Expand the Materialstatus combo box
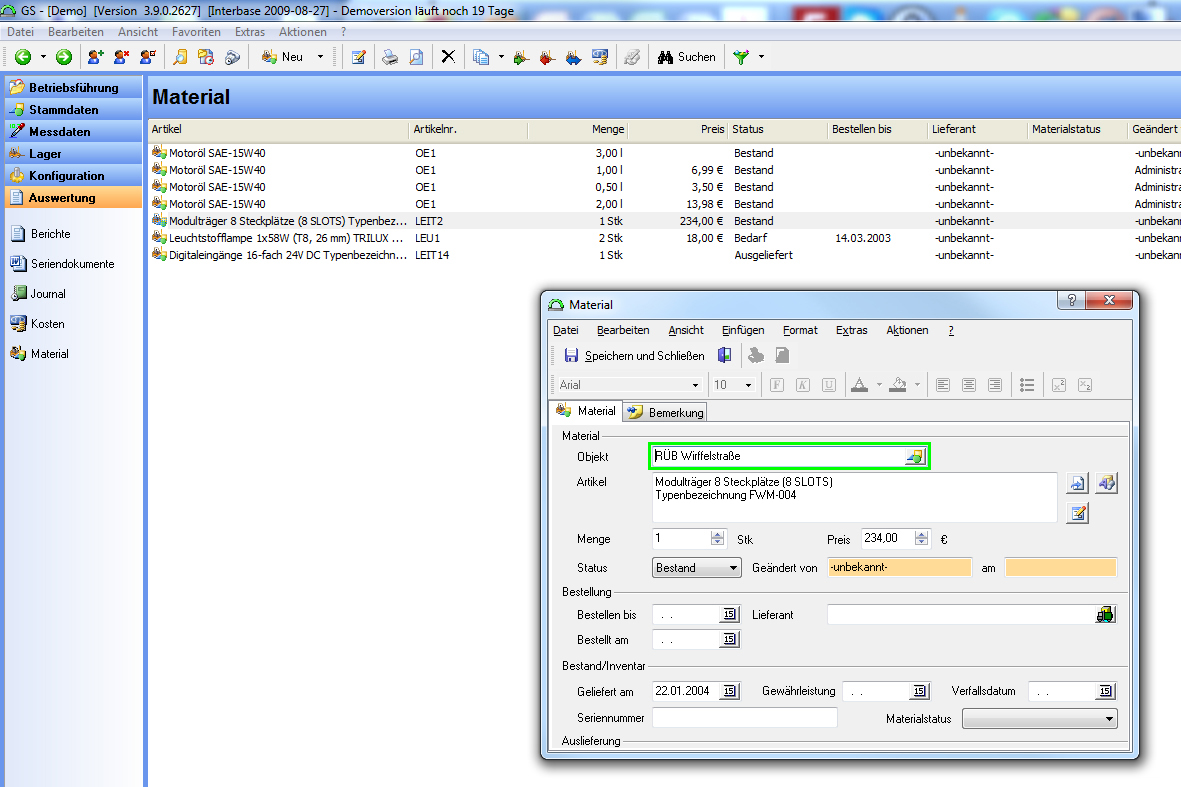 1039,719
